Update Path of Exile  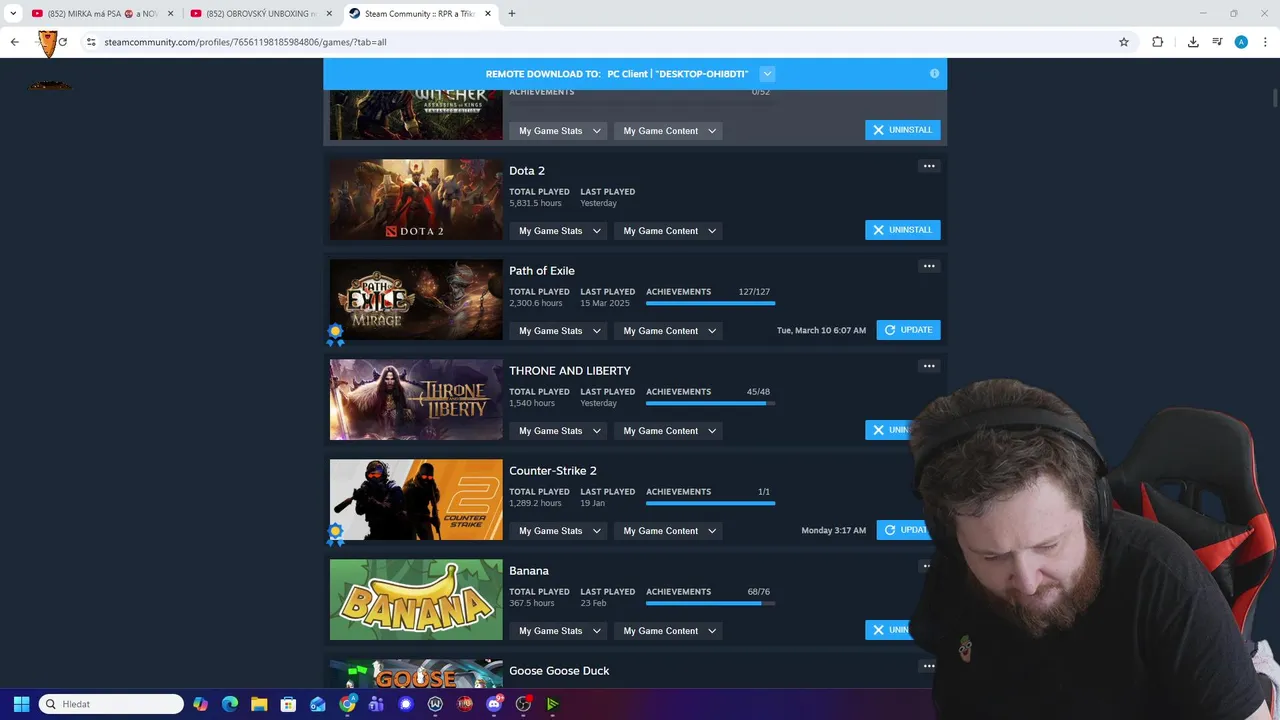tap(908, 330)
